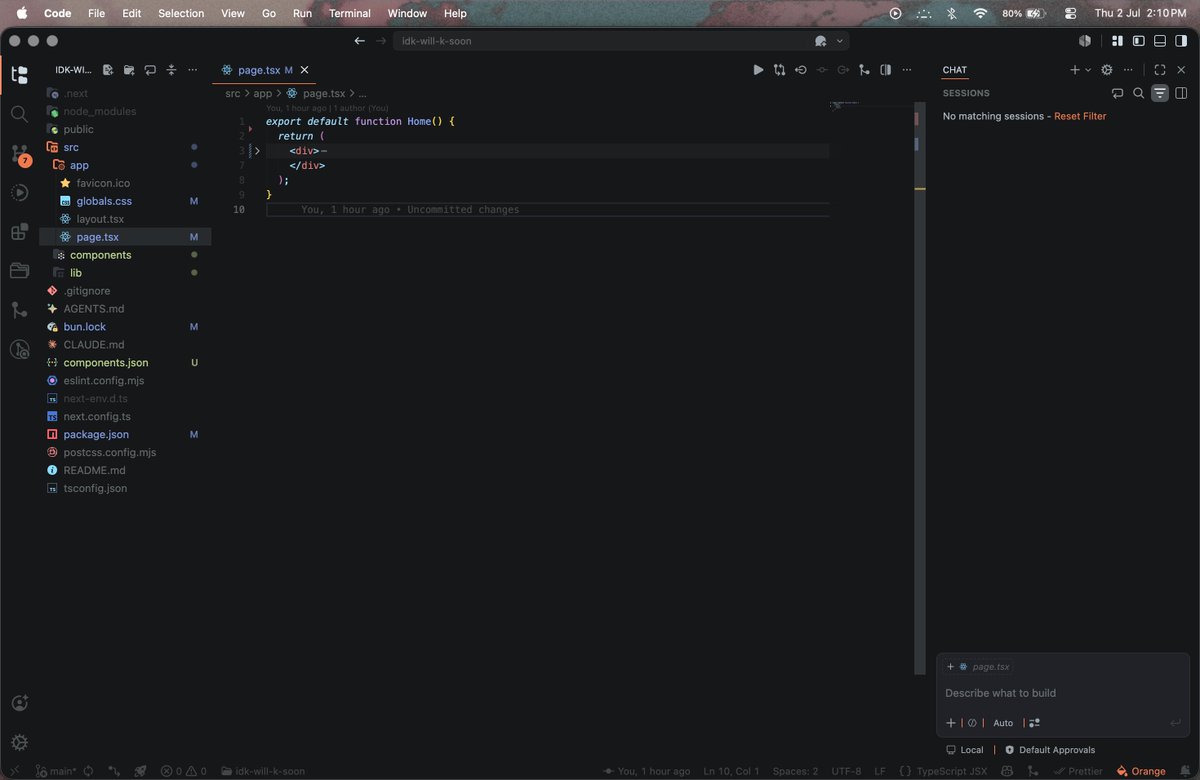Expand the node_modules folder
Image resolution: width=1200 pixels, height=780 pixels.
tap(99, 111)
